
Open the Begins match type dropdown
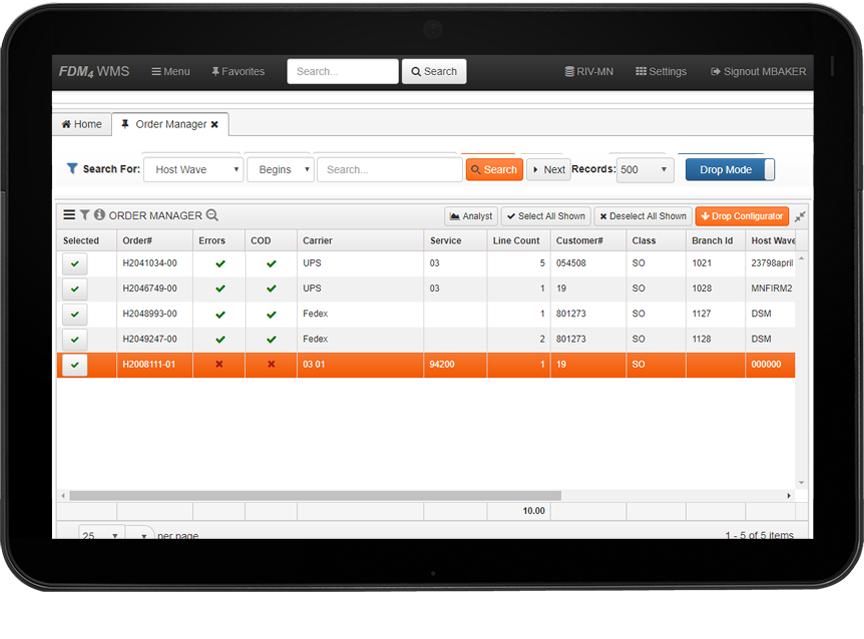pos(280,170)
